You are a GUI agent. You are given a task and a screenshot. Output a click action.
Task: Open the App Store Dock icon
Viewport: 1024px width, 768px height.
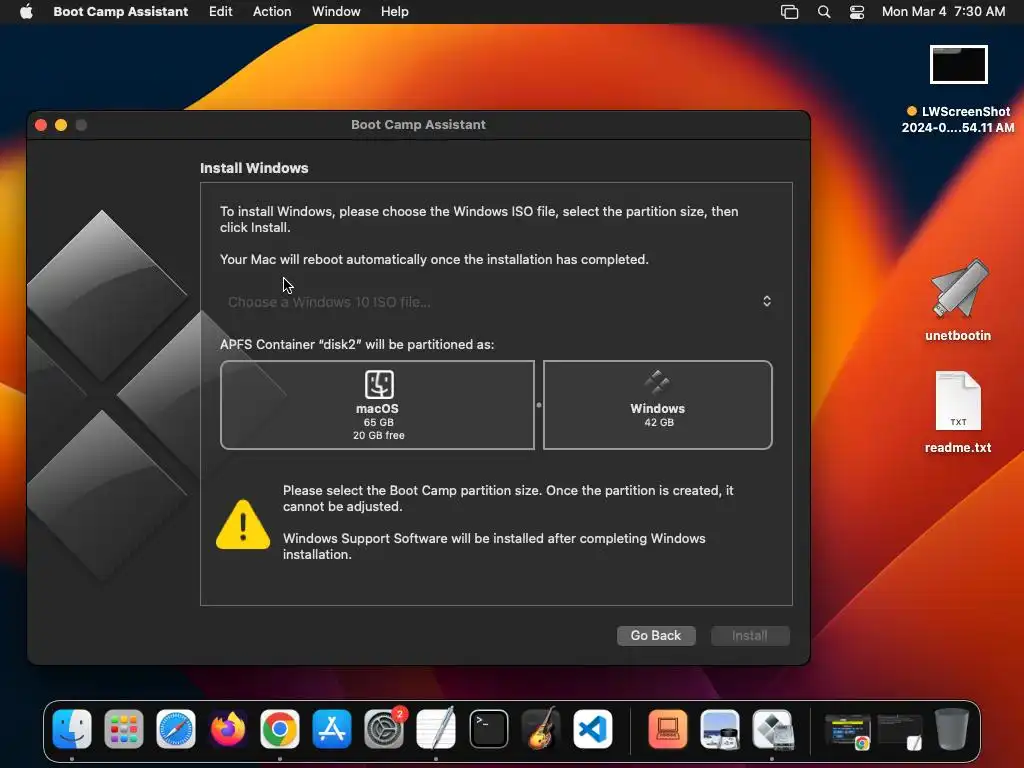tap(332, 729)
